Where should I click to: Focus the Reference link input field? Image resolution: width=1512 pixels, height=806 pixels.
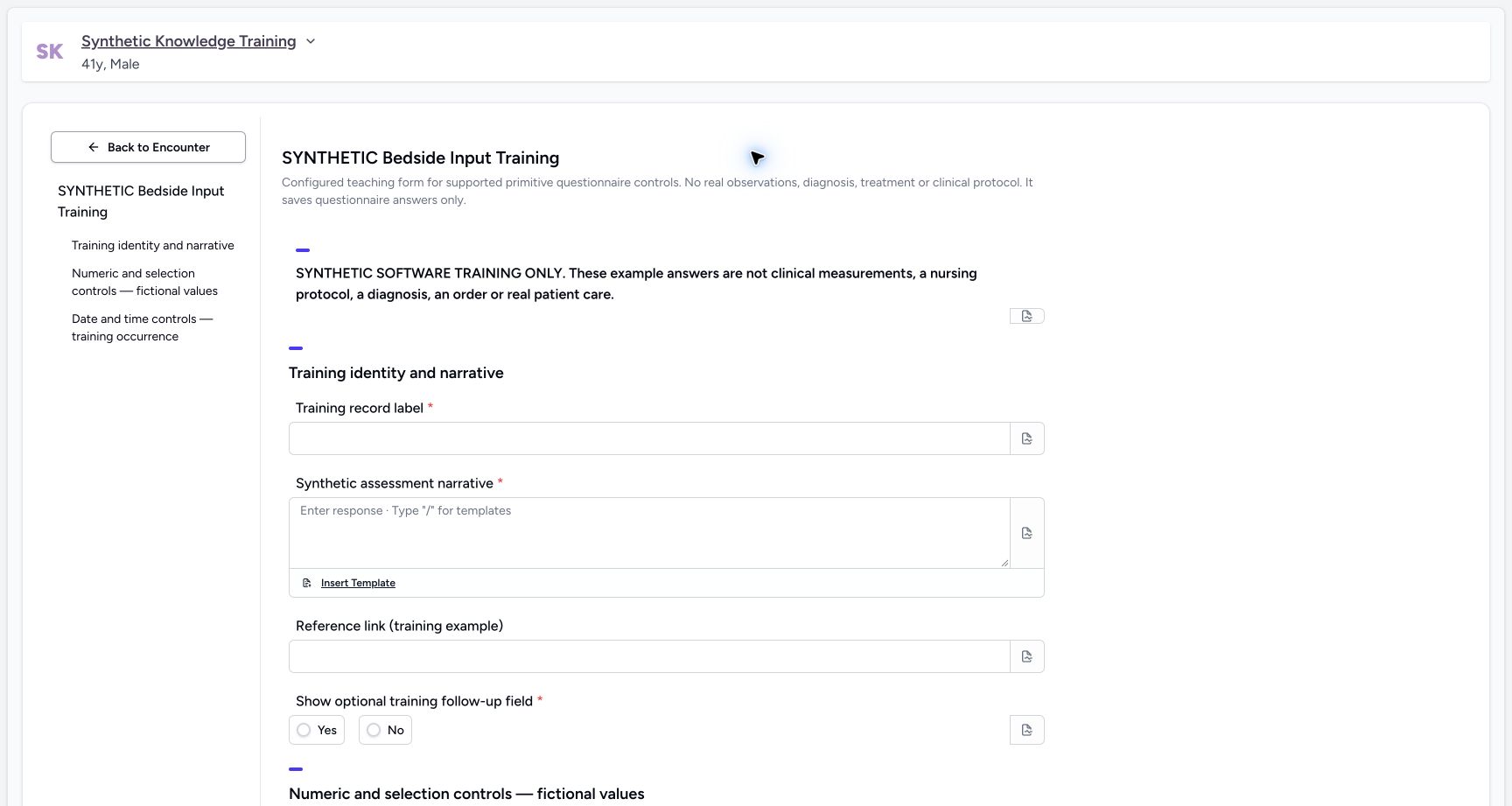click(x=649, y=656)
